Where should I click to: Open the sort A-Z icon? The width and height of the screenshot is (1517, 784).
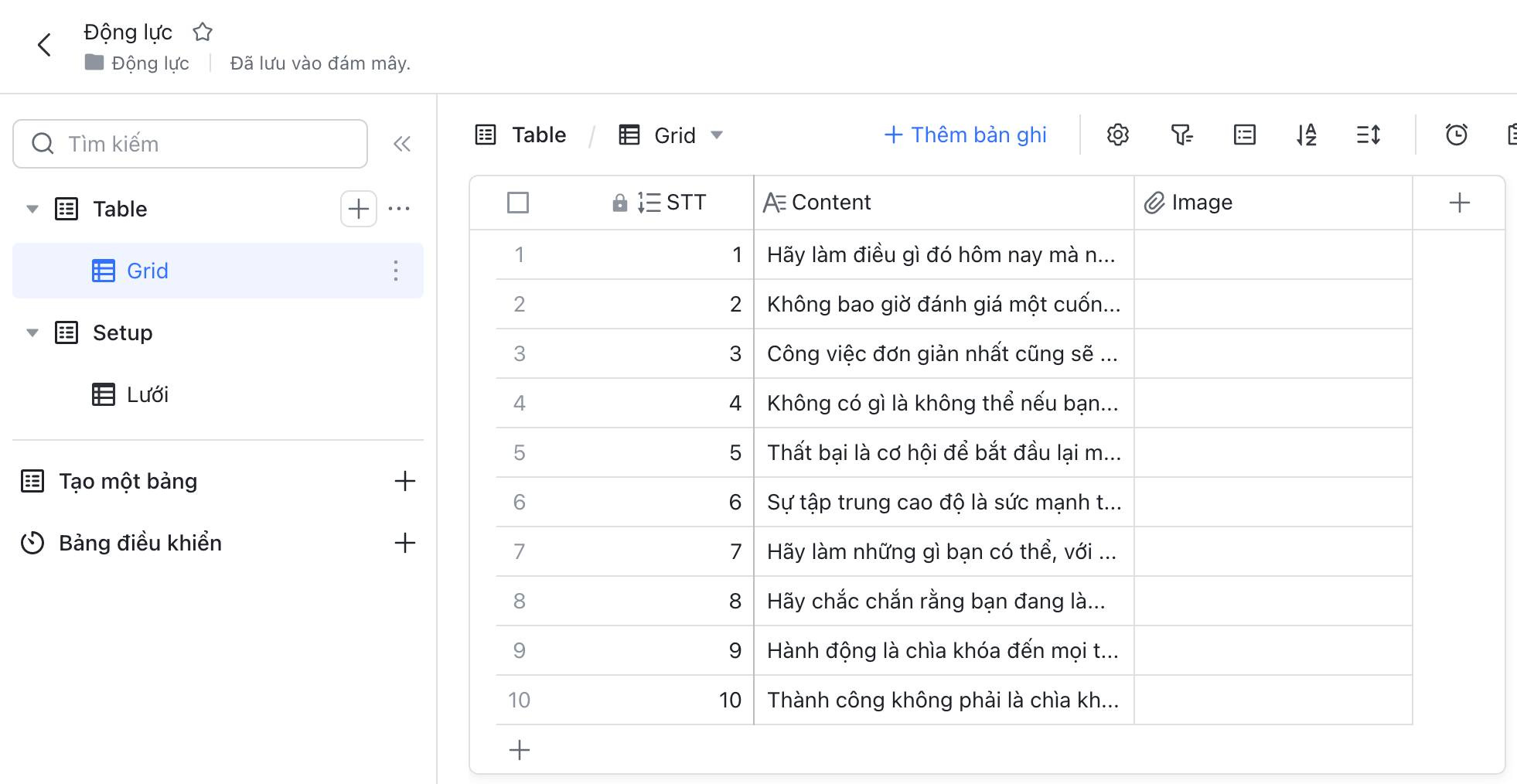(x=1306, y=135)
